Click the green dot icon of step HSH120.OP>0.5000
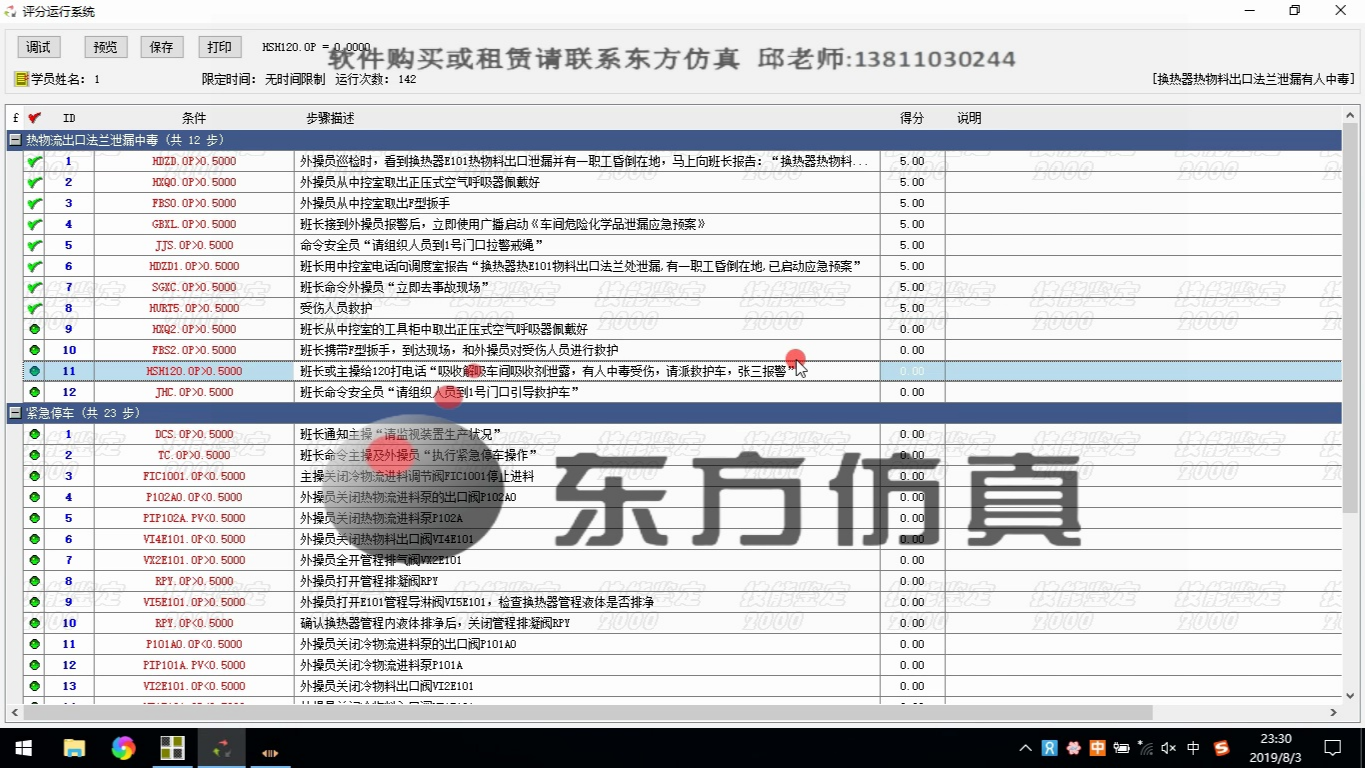Screen dimensions: 1365x768 (35, 371)
